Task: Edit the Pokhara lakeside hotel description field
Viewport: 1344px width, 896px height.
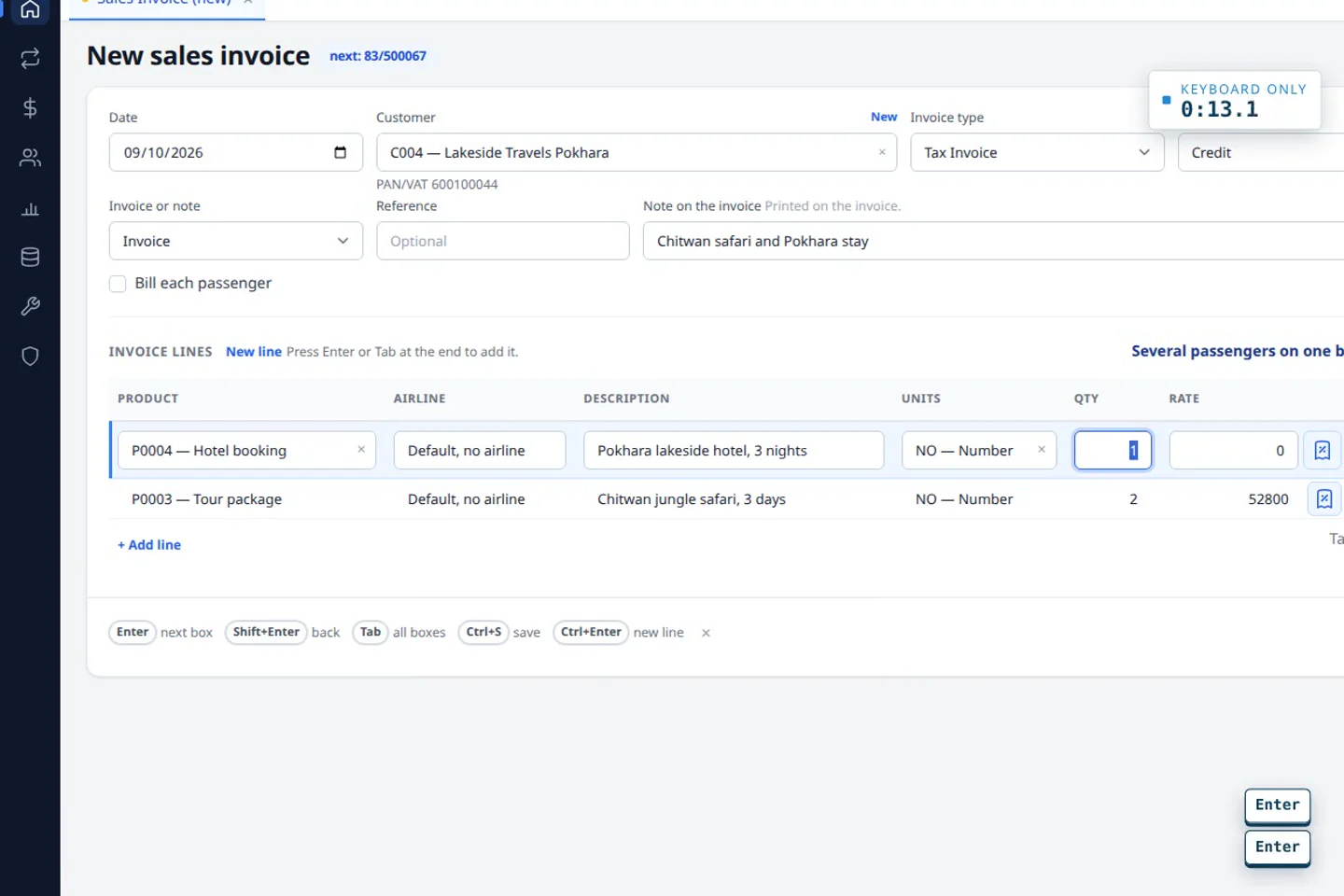Action: [734, 450]
